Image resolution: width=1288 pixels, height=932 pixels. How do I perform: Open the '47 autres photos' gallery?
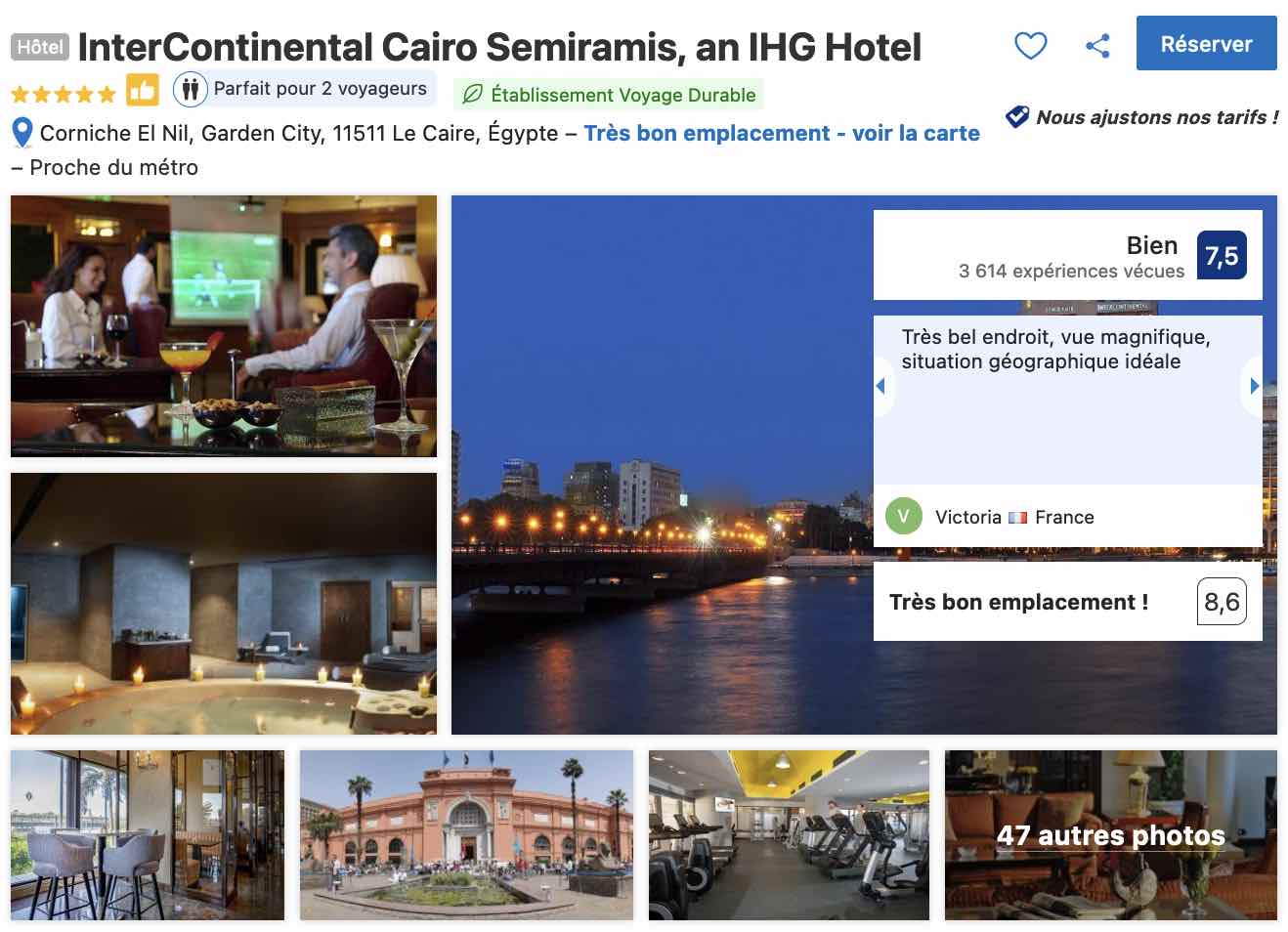[1110, 835]
